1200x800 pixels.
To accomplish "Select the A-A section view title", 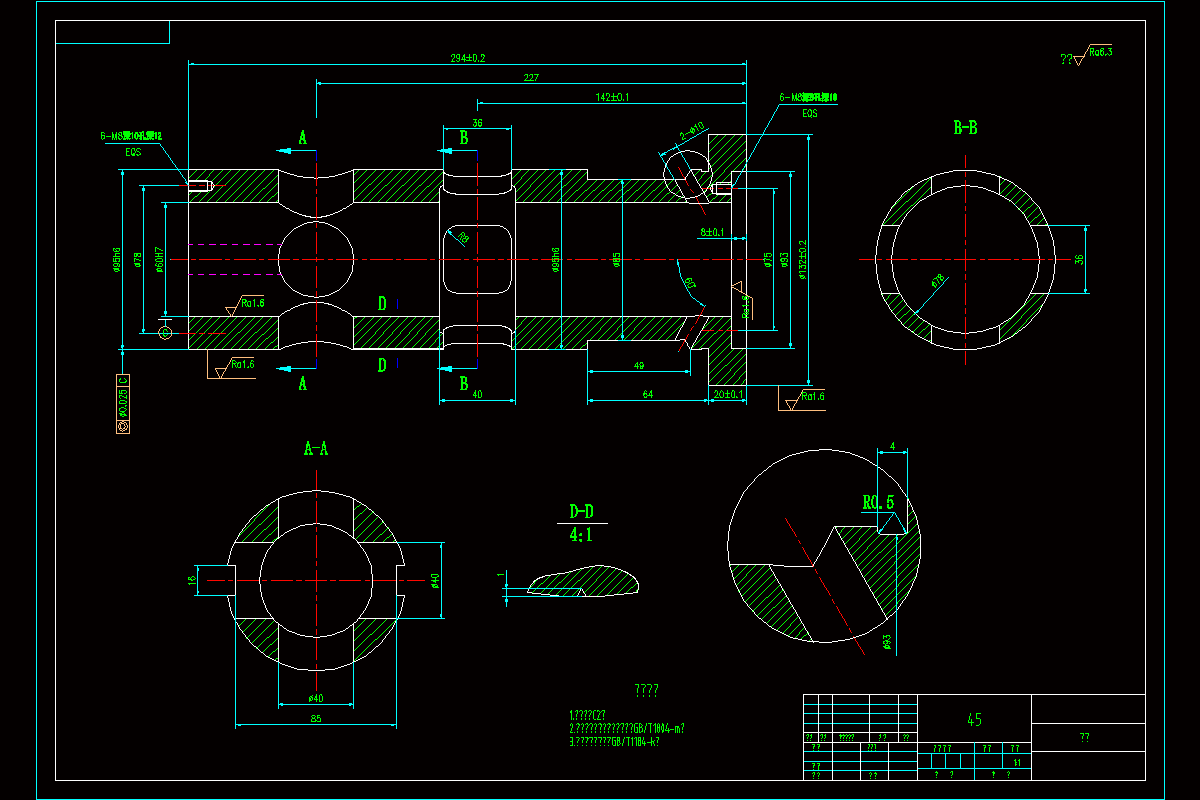I will coord(317,449).
